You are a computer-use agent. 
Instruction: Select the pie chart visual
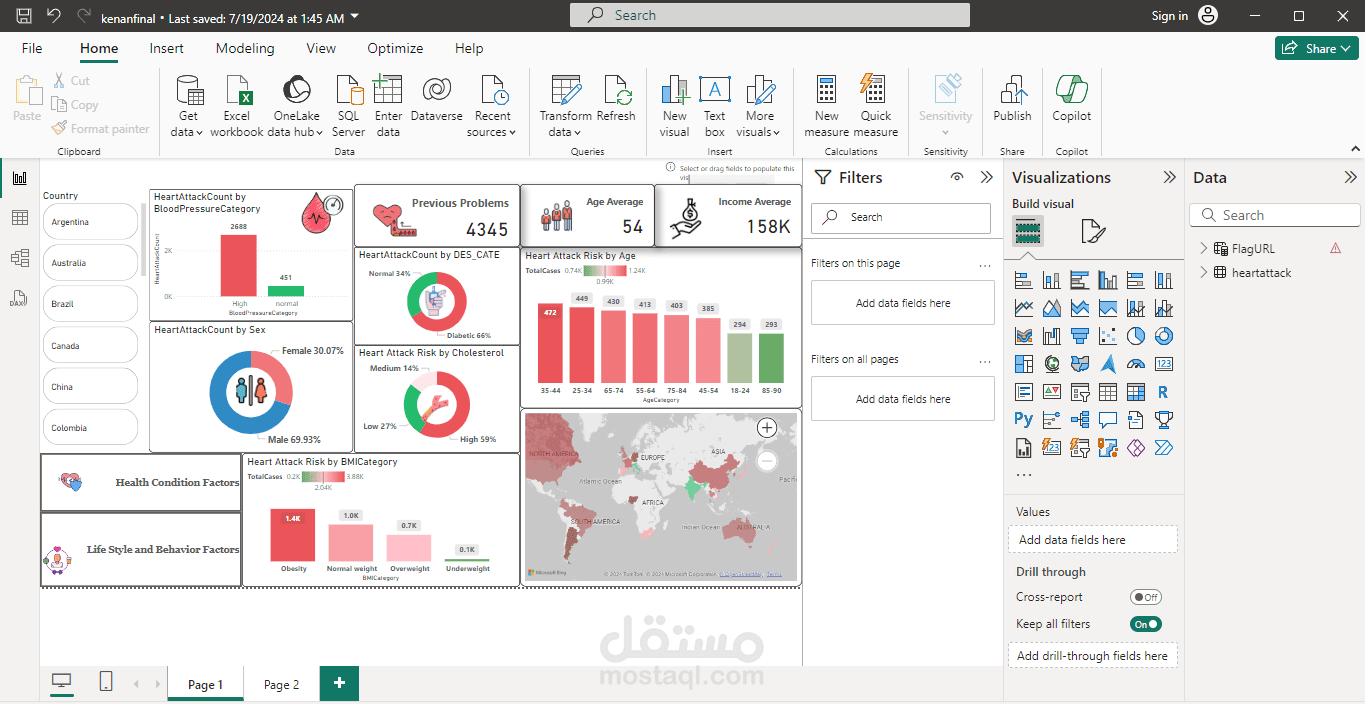[1135, 336]
